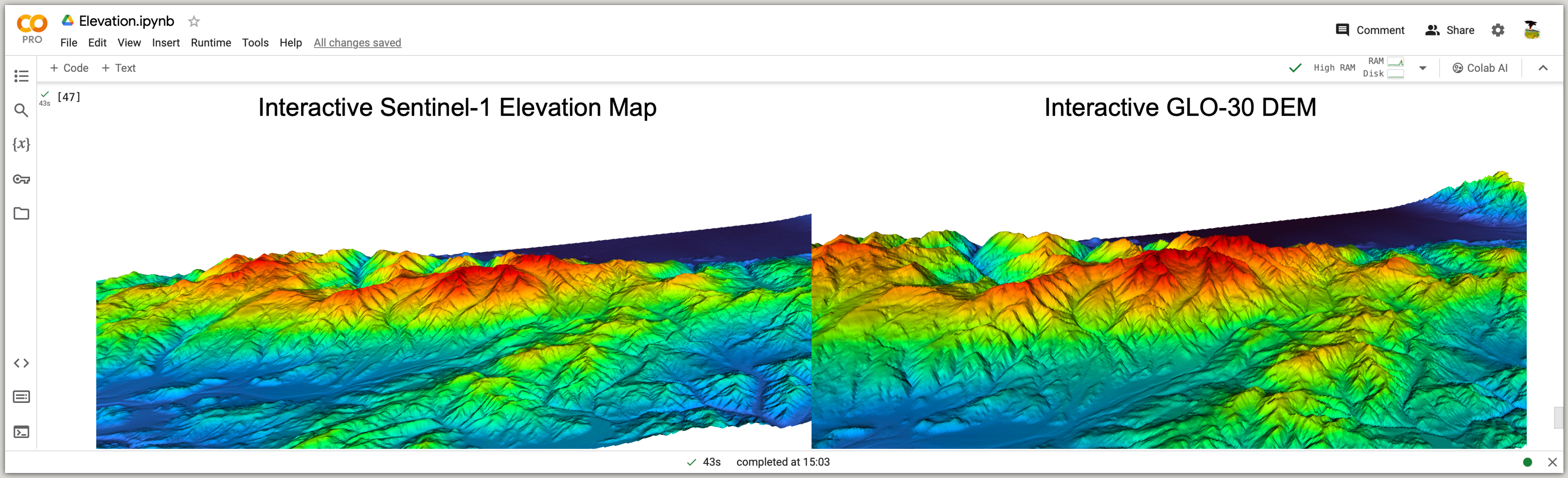Click the Share button
Screen dimensions: 1568x478
click(x=1449, y=30)
